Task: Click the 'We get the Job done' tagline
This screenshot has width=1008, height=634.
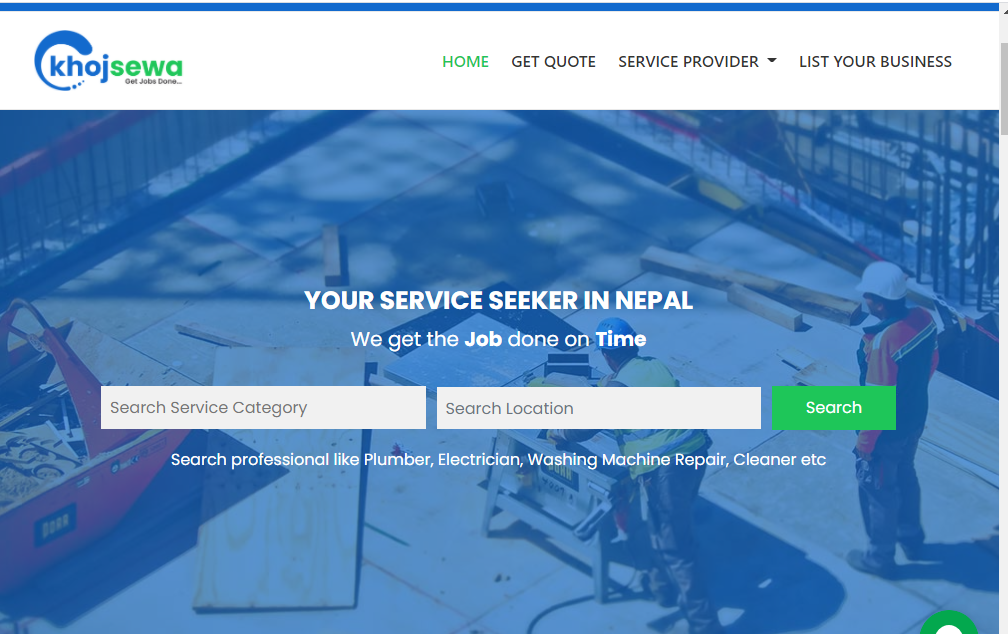Action: pyautogui.click(x=498, y=339)
